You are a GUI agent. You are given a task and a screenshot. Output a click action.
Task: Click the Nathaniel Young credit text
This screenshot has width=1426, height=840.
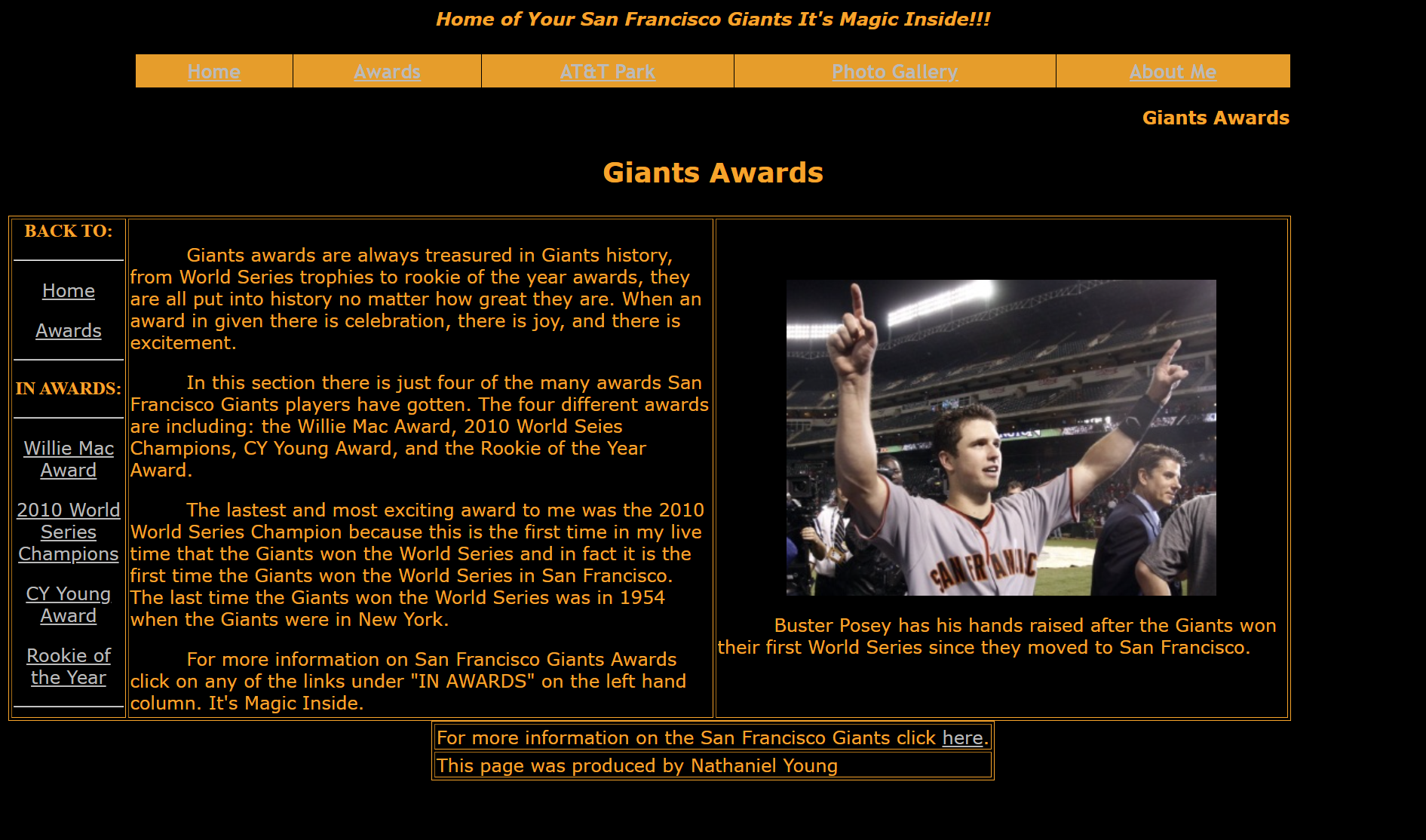point(636,765)
